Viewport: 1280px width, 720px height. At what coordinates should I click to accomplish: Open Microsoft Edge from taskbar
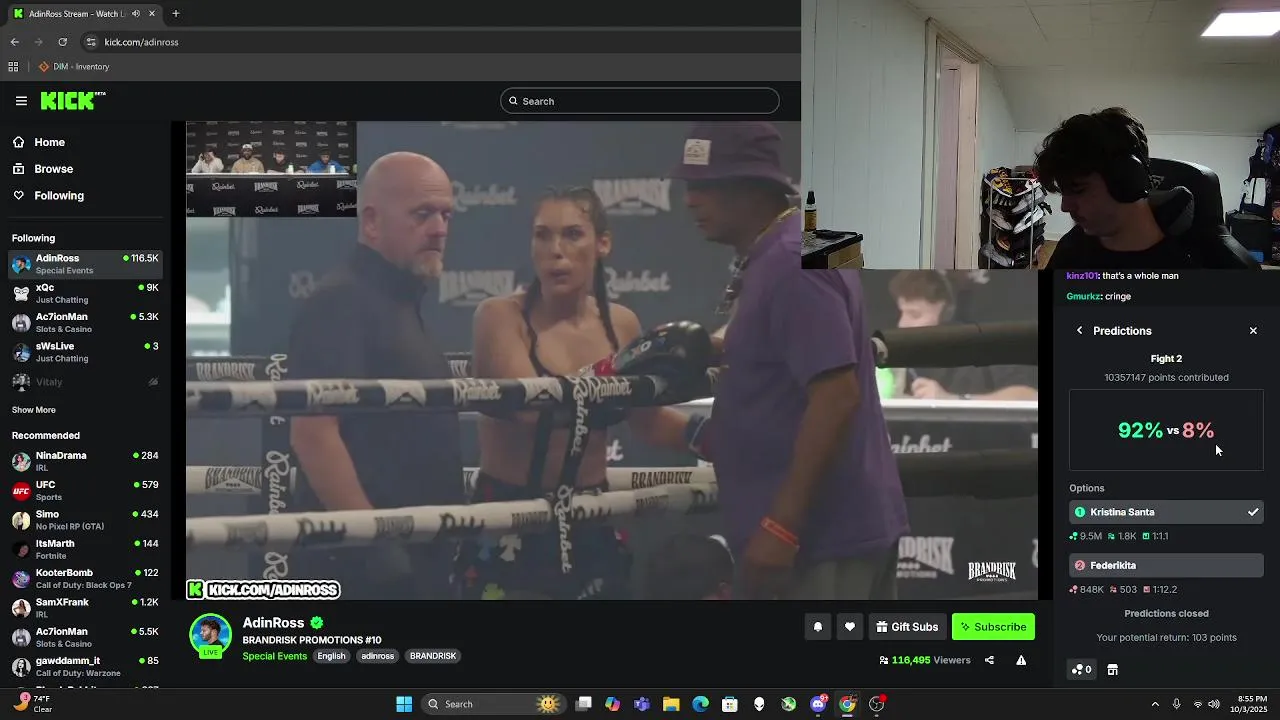click(x=701, y=704)
